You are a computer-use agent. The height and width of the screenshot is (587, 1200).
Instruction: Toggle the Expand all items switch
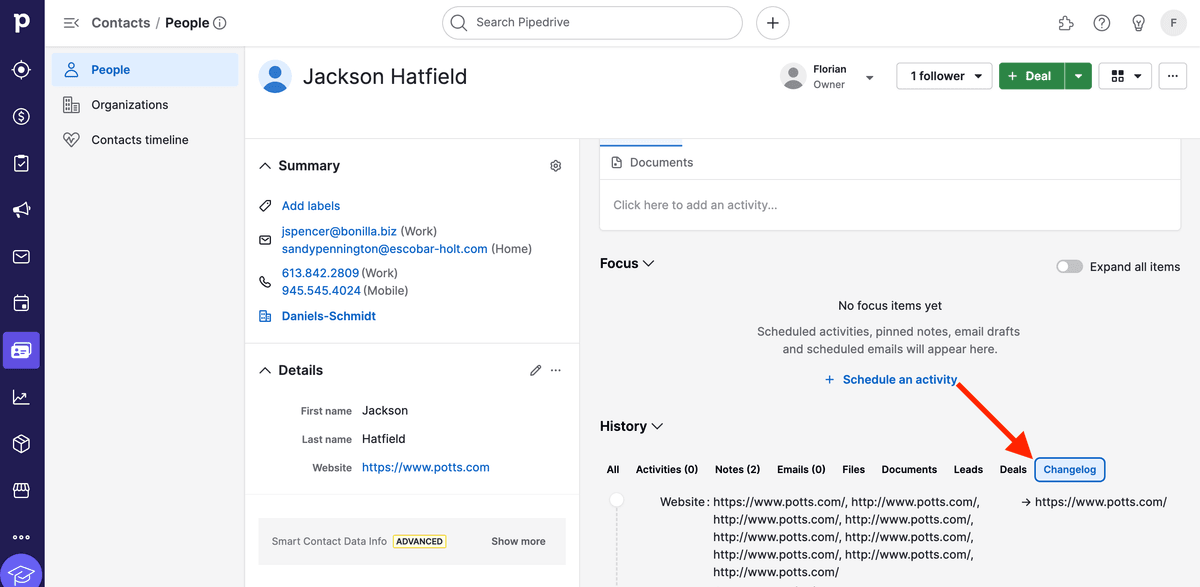coord(1069,267)
